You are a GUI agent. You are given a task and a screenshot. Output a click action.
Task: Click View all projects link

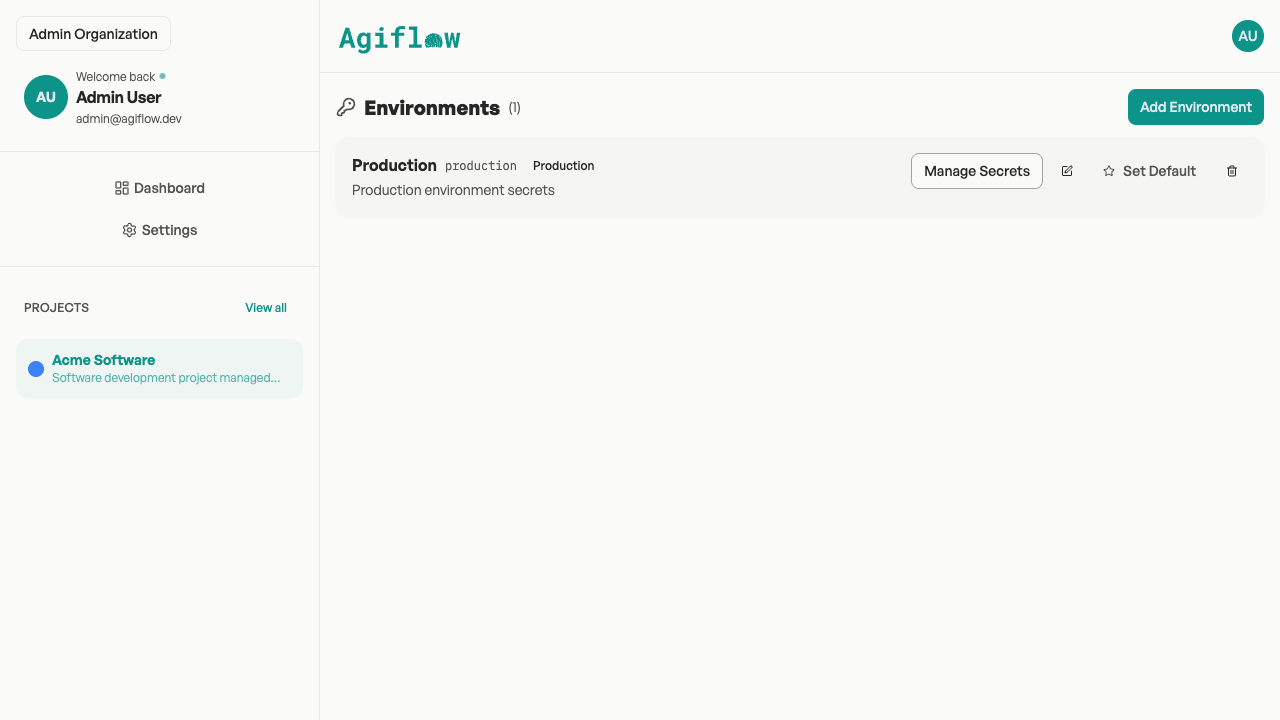point(266,308)
